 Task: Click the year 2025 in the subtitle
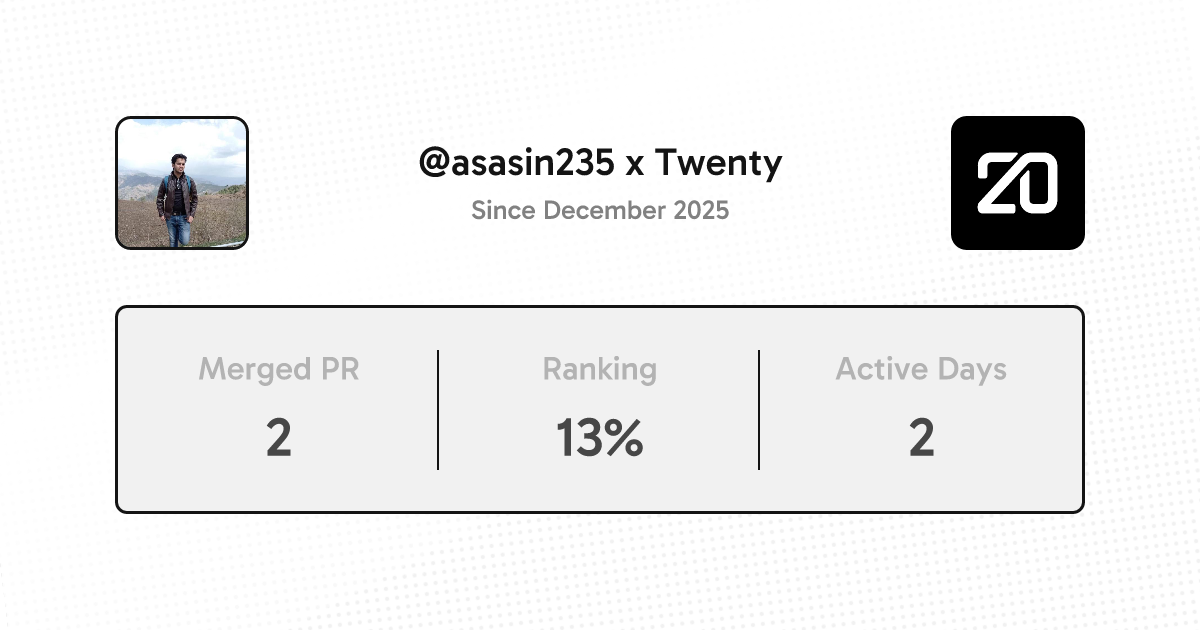click(x=701, y=211)
